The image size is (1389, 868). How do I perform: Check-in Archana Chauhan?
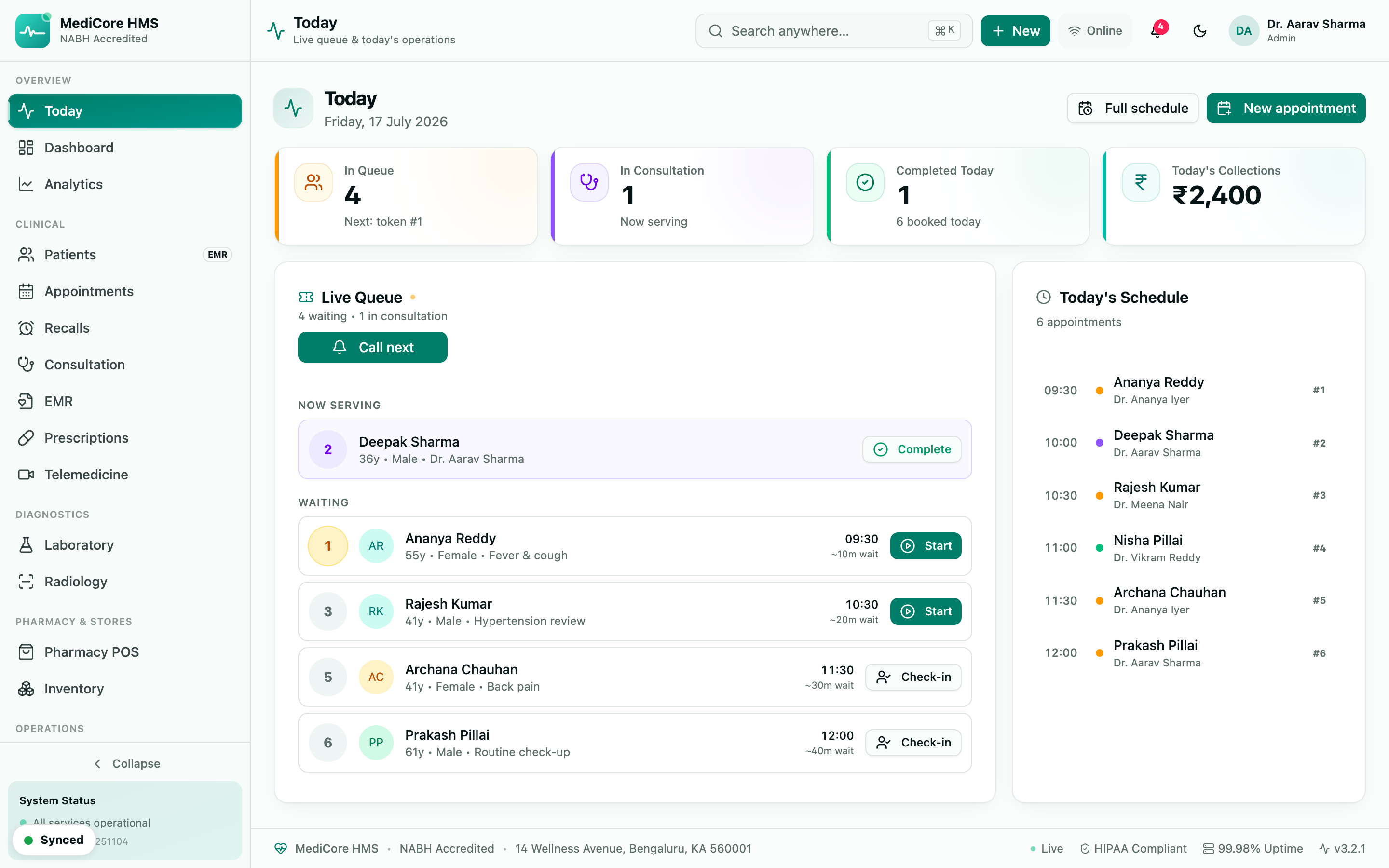coord(913,677)
